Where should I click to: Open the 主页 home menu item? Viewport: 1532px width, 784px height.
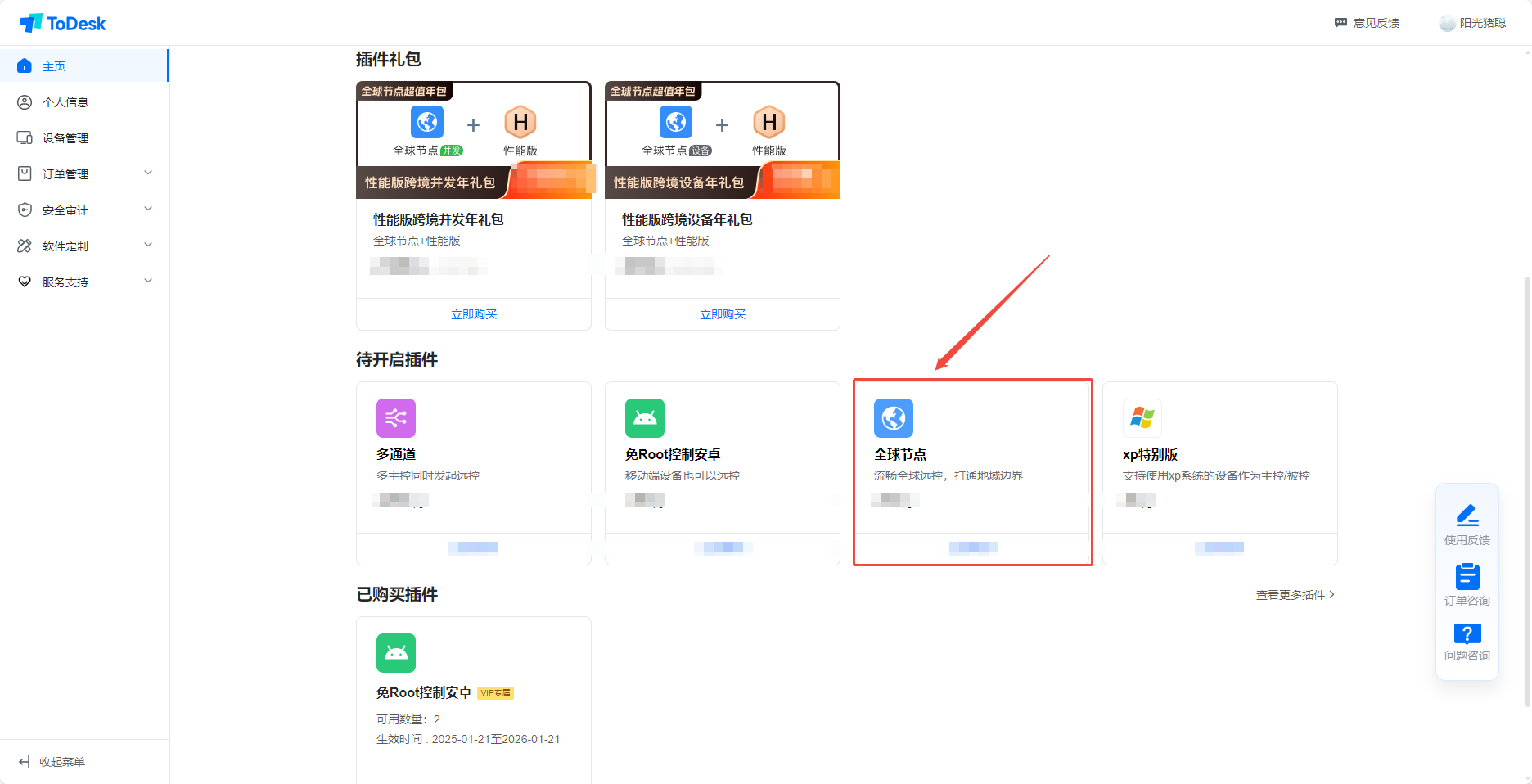[84, 65]
